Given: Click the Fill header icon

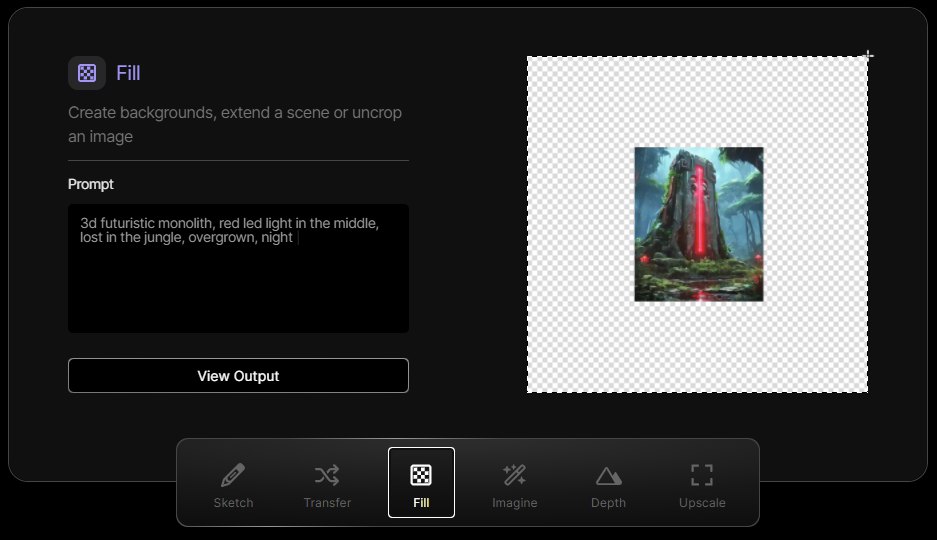Looking at the screenshot, I should point(87,73).
